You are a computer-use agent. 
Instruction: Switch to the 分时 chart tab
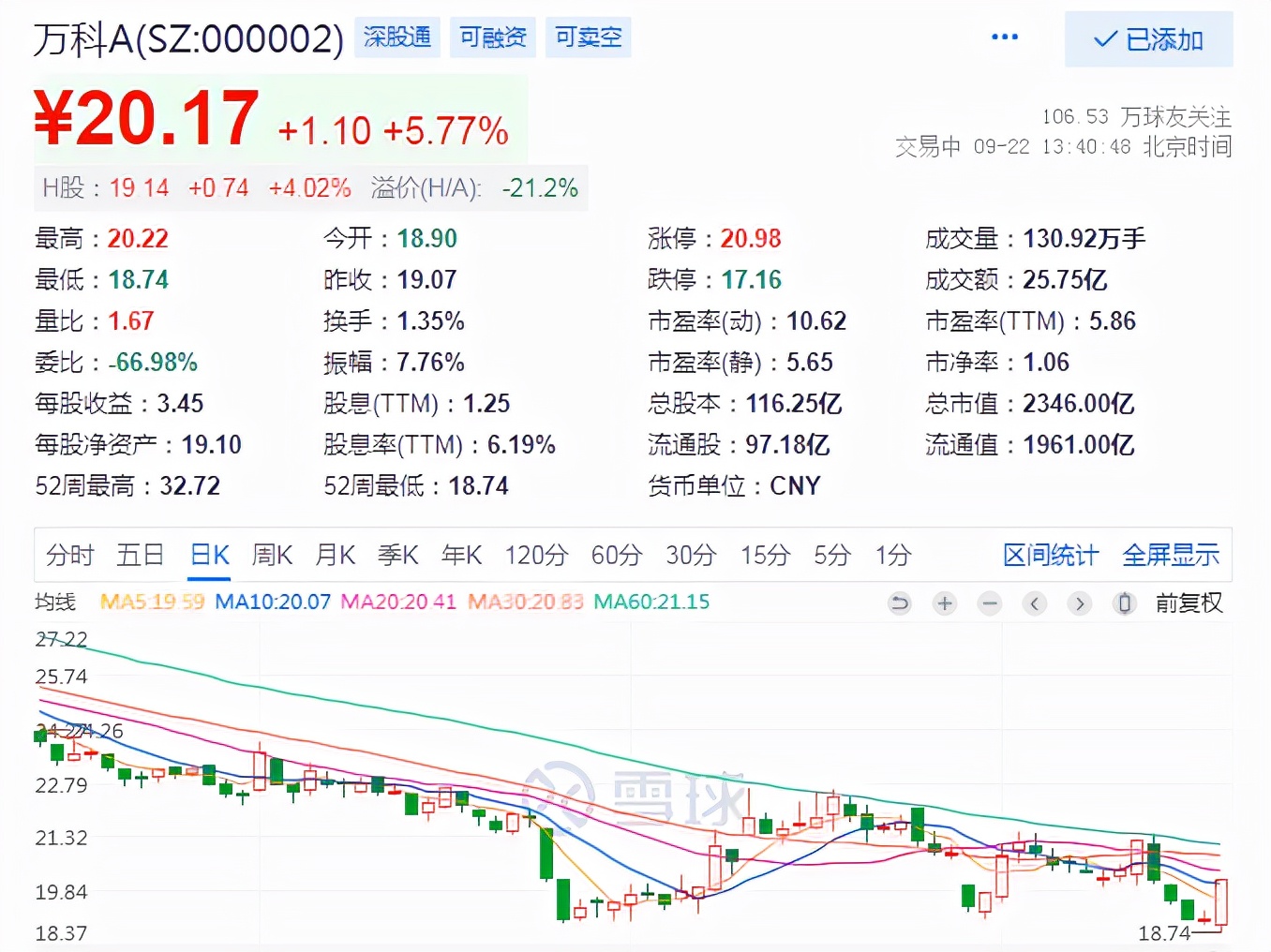pos(67,555)
